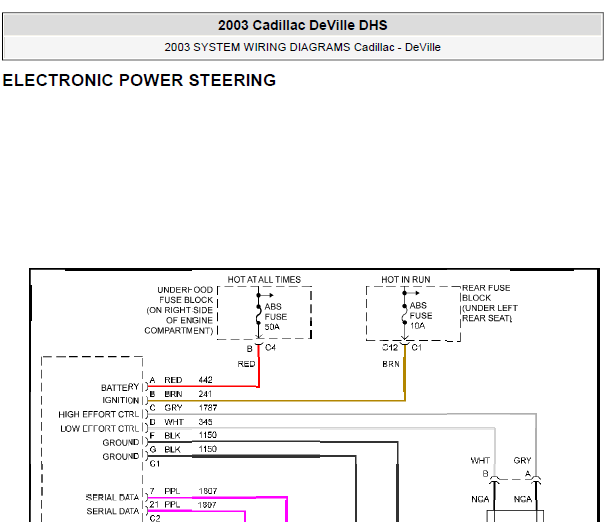This screenshot has height=522, width=605.
Task: Click the NCA label under connector A
Action: point(523,499)
